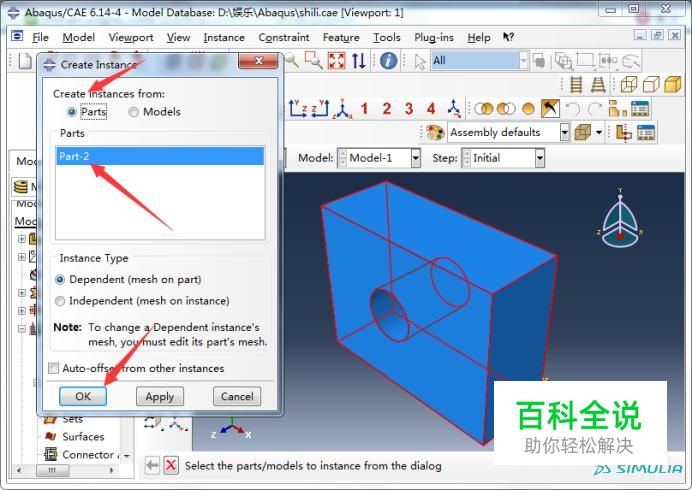Screen dimensions: 692x490
Task: Click the red X cancel procedure icon
Action: [x=171, y=465]
